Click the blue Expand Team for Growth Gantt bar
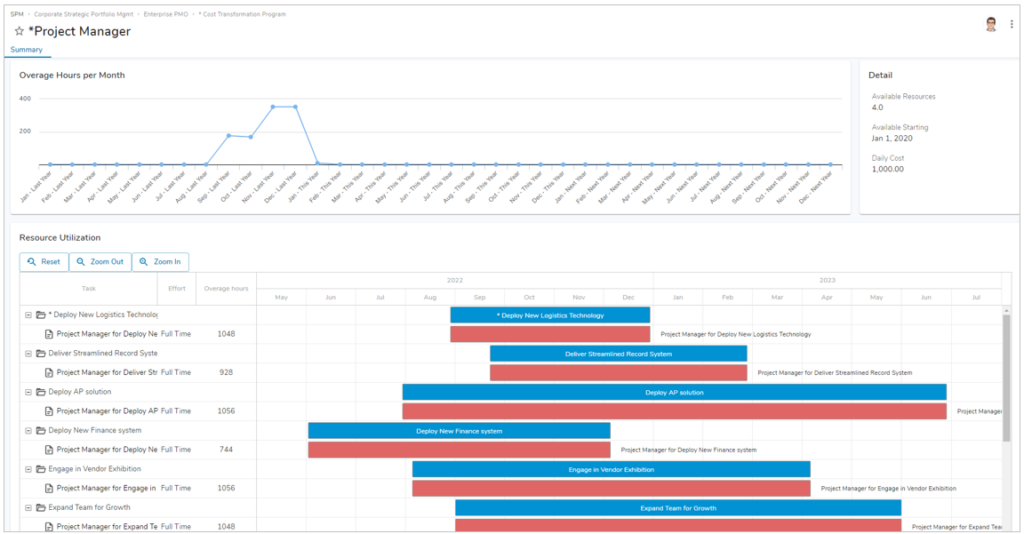 (679, 508)
